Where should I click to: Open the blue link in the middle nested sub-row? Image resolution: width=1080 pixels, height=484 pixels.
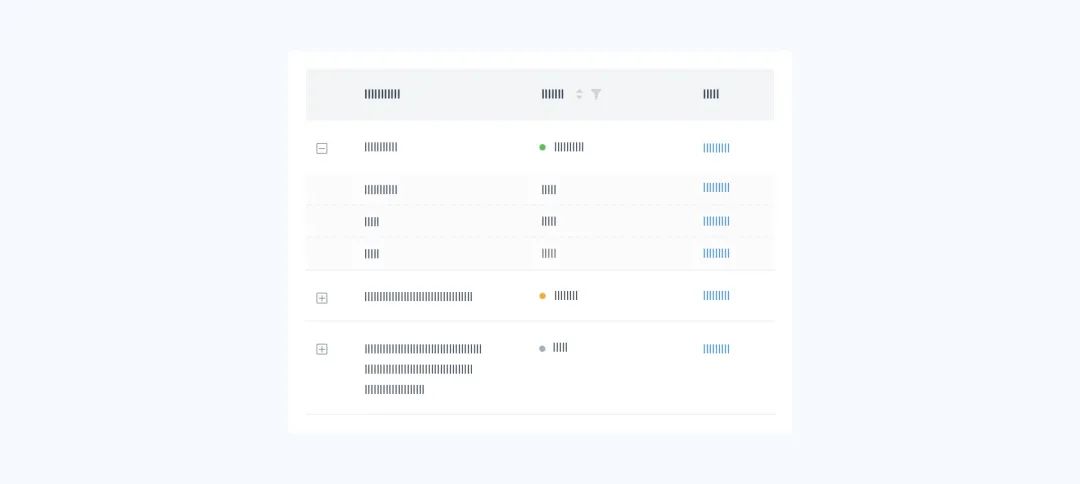point(716,221)
